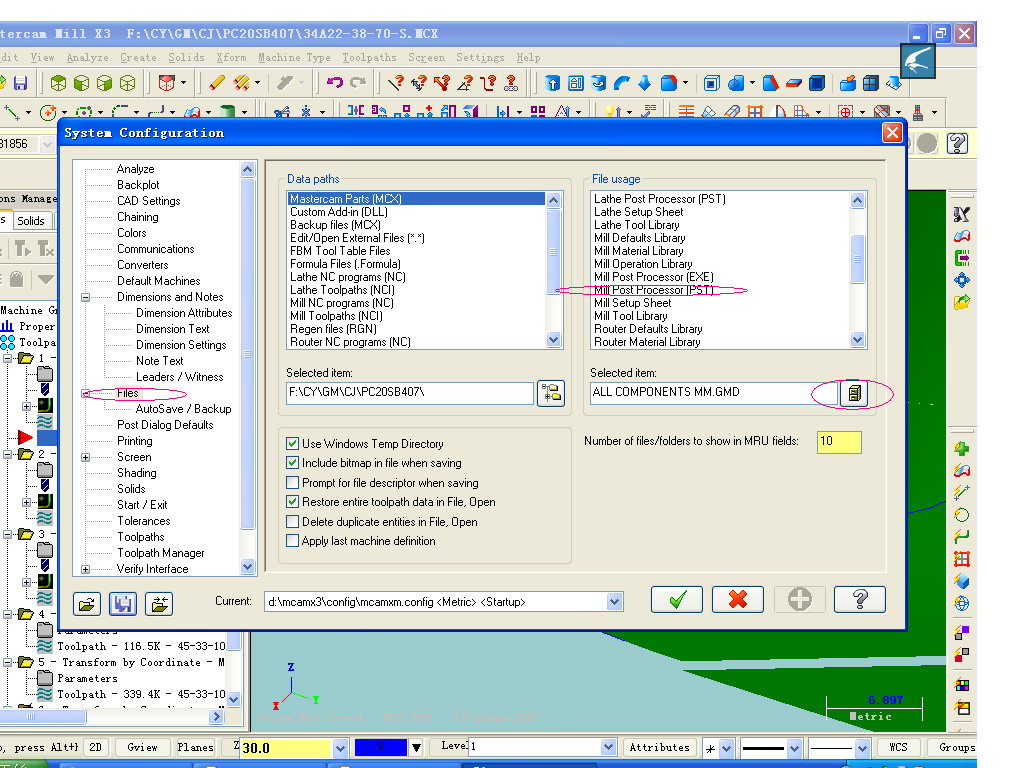Enable Apply last machine definition checkbox

(293, 541)
